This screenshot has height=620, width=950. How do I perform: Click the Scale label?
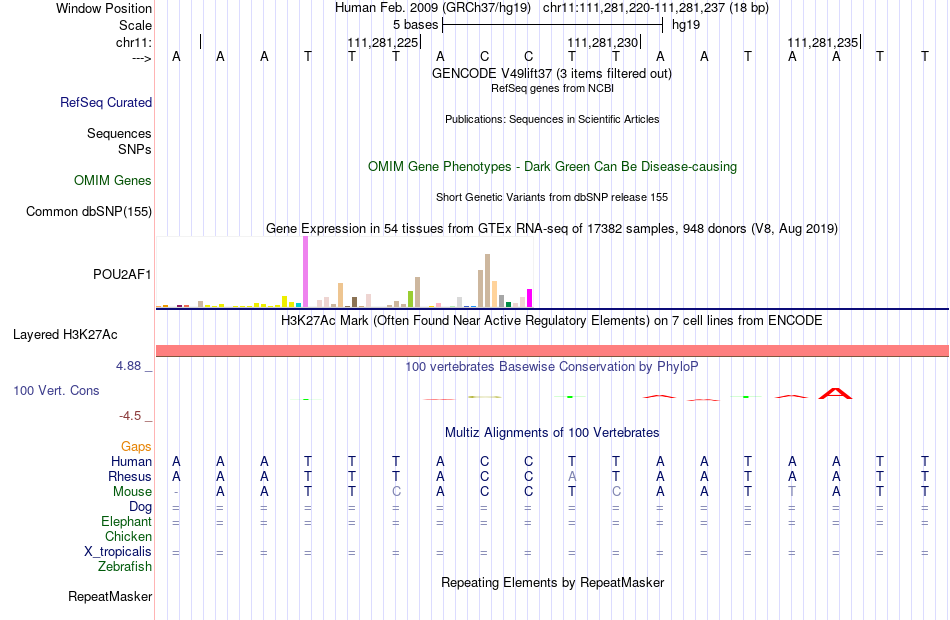136,25
